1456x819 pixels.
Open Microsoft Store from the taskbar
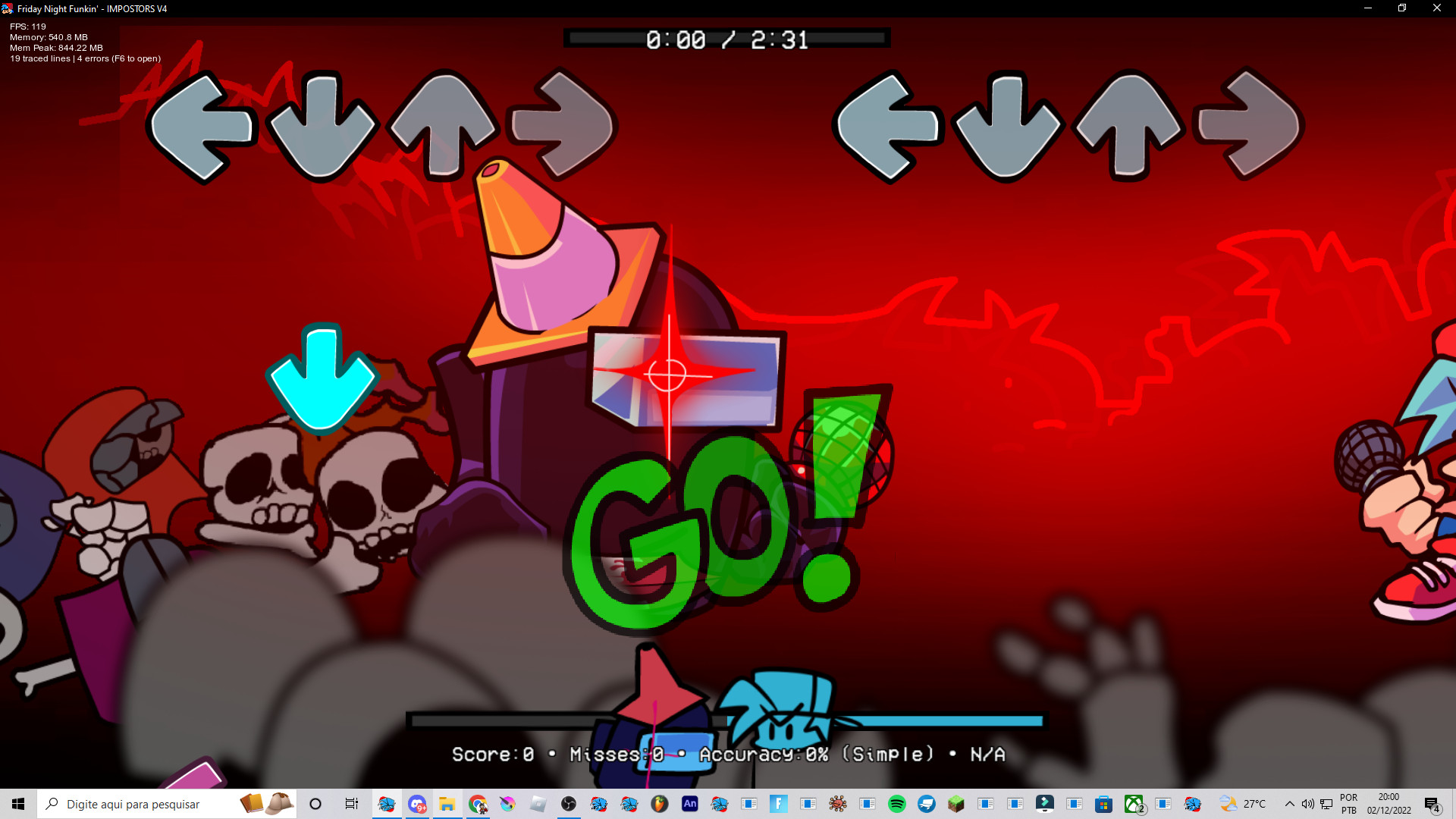[x=1104, y=804]
